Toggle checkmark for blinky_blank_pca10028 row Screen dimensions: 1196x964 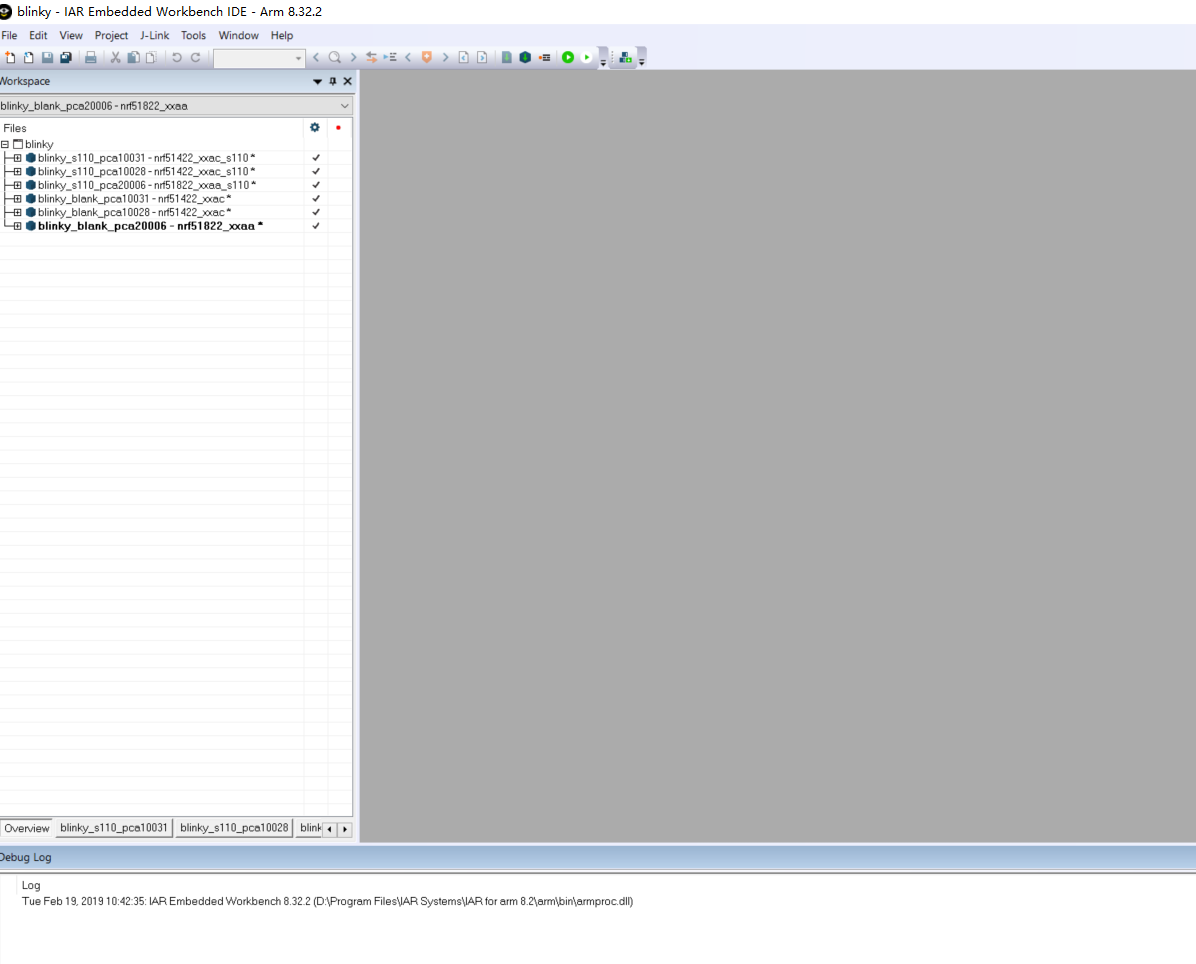316,213
